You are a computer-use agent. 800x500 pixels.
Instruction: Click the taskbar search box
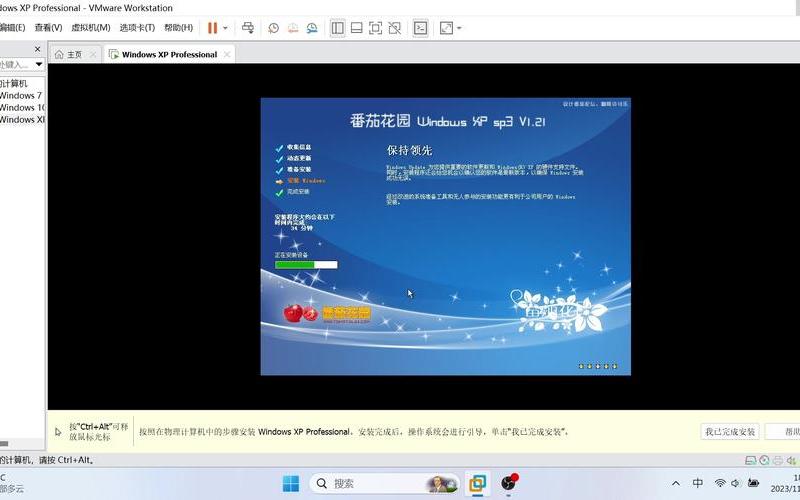385,483
